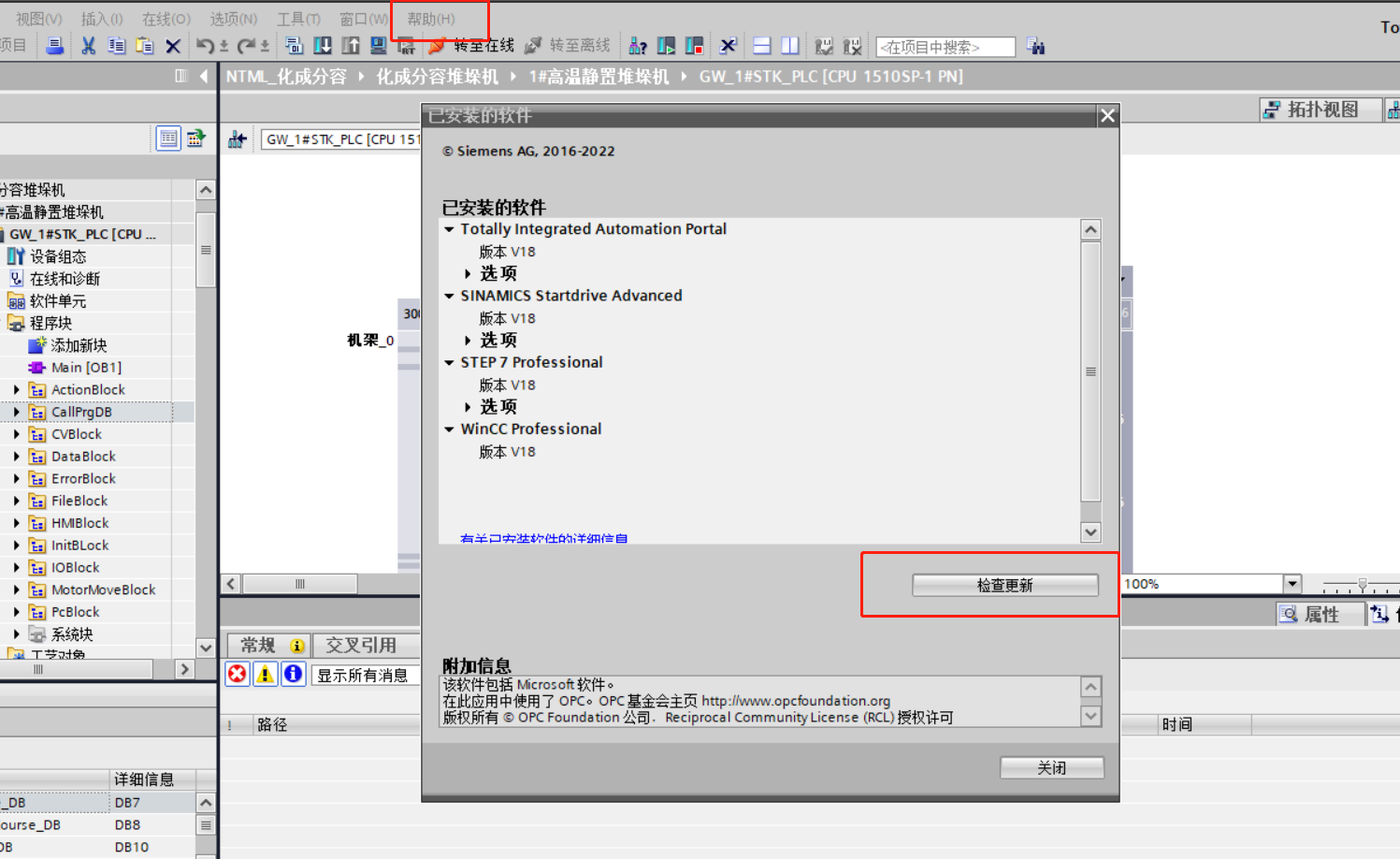The width and height of the screenshot is (1400, 859).
Task: Toggle the information messages filter icon
Action: tap(293, 674)
